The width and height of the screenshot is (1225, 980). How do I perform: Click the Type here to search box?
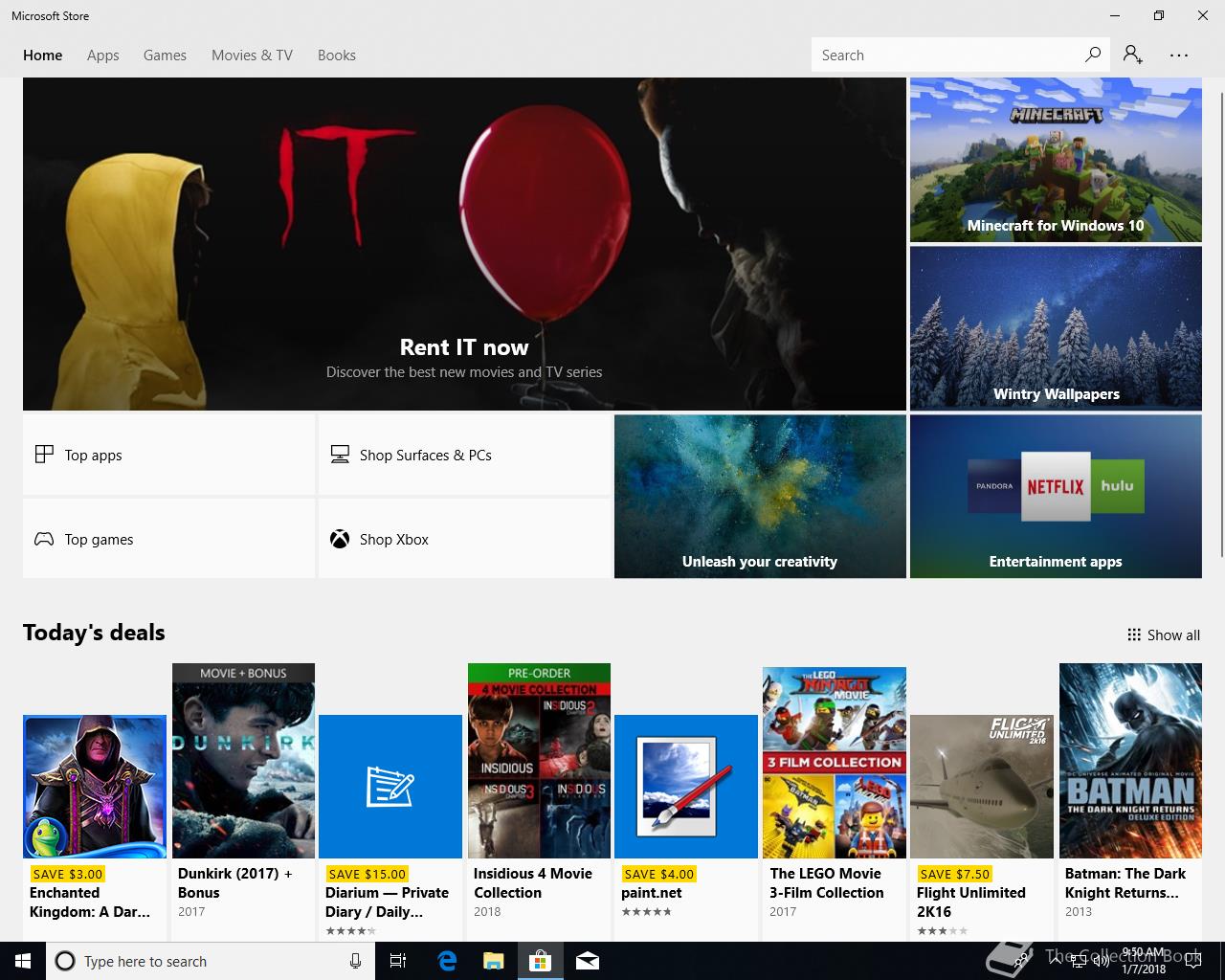tap(211, 961)
